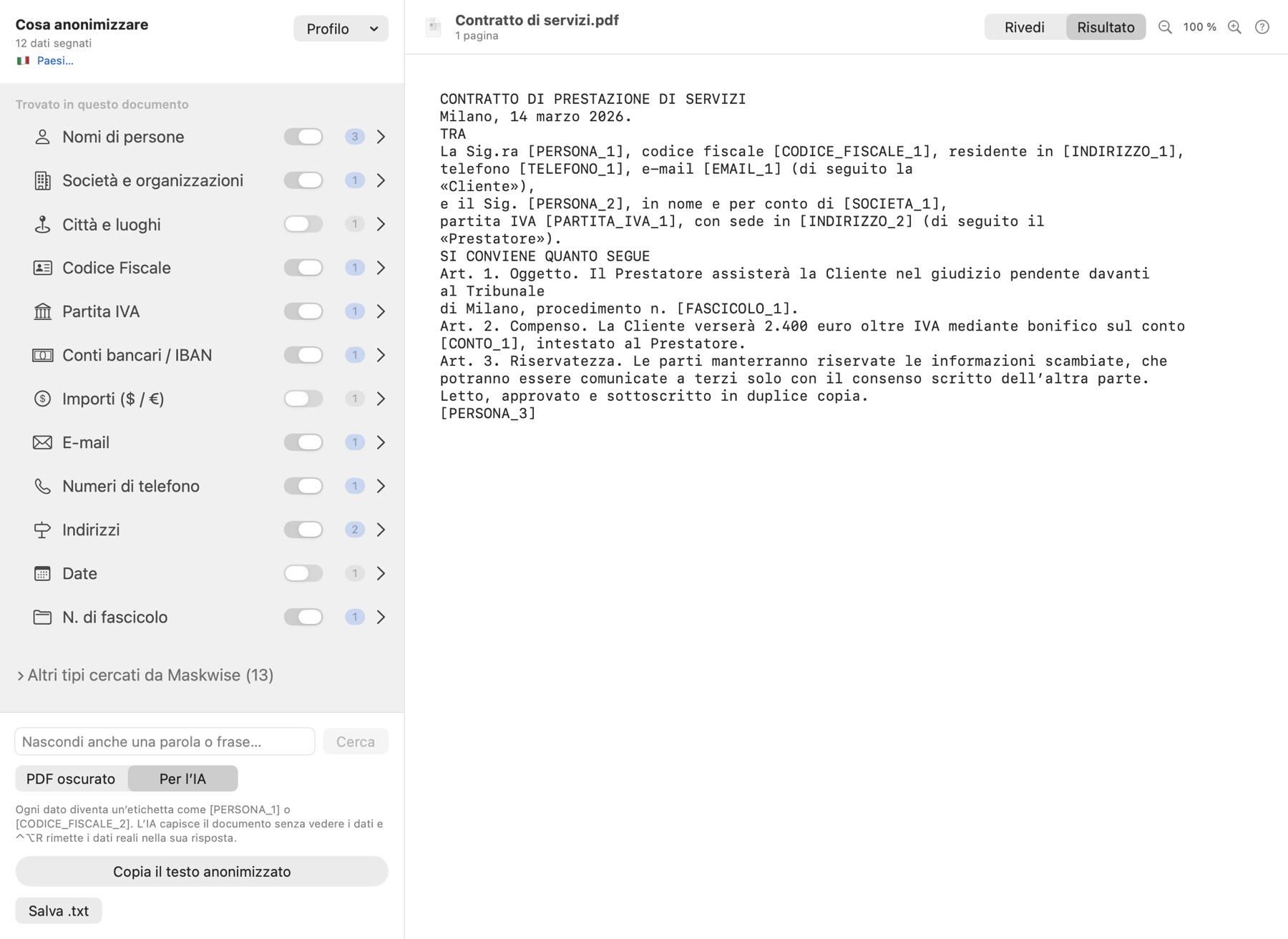Viewport: 1288px width, 939px height.
Task: Click the signpost icon for Indirizzi
Action: (42, 530)
